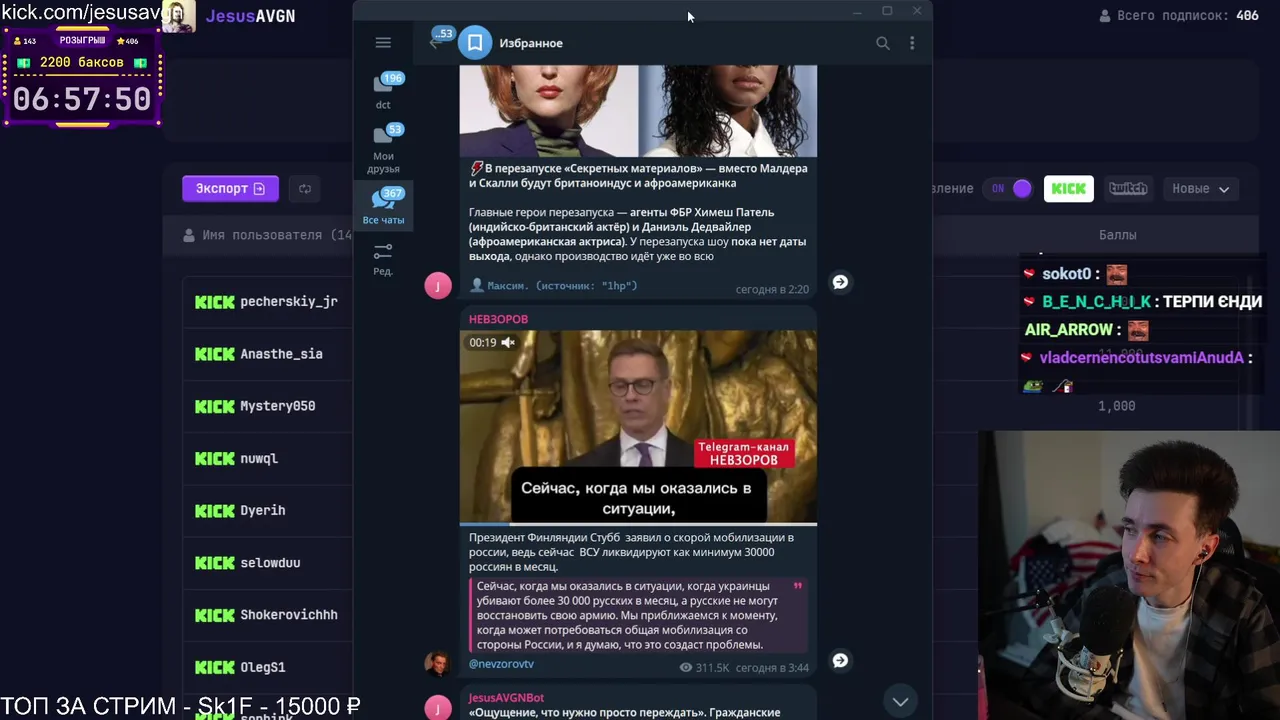The height and width of the screenshot is (720, 1280).
Task: Select the KICK platform filter
Action: [x=1068, y=188]
